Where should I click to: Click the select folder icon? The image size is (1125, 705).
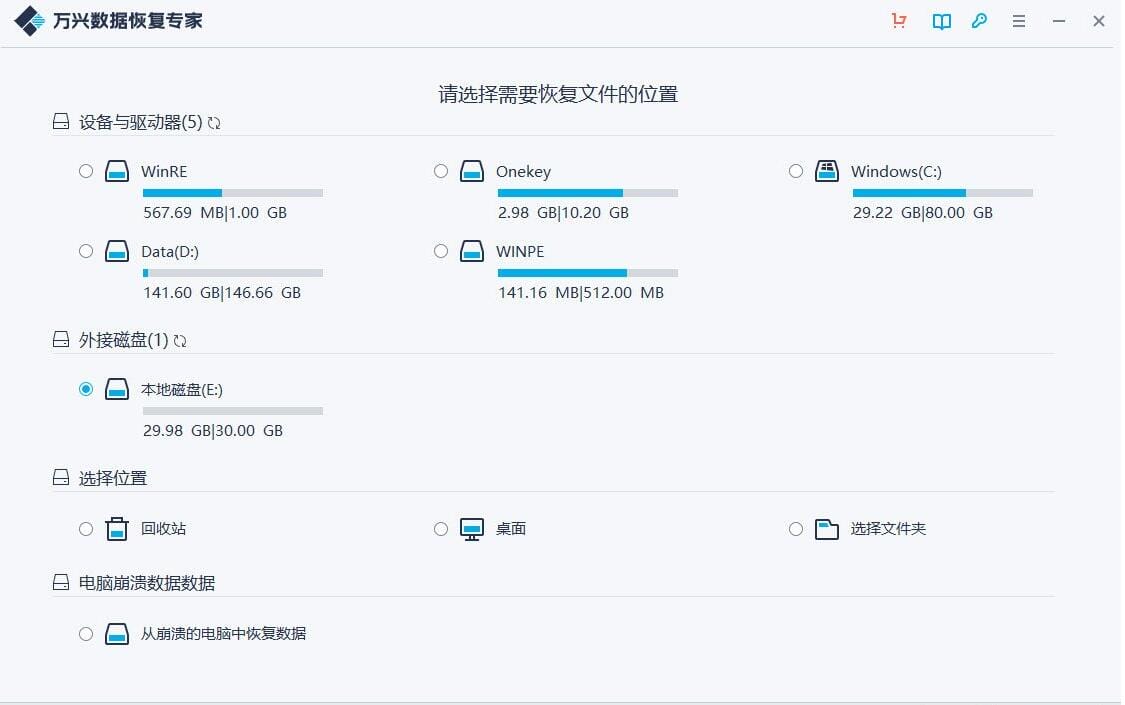coord(826,529)
